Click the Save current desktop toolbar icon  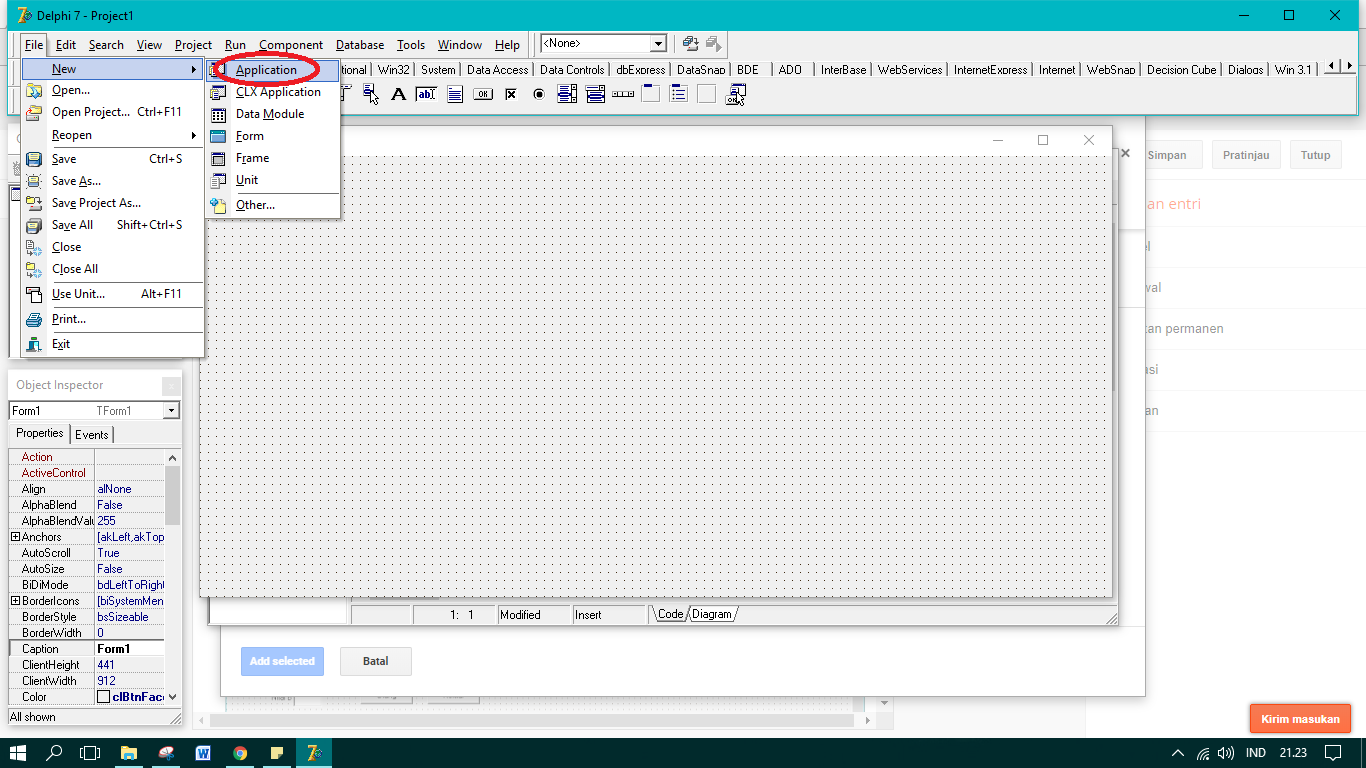pyautogui.click(x=690, y=43)
